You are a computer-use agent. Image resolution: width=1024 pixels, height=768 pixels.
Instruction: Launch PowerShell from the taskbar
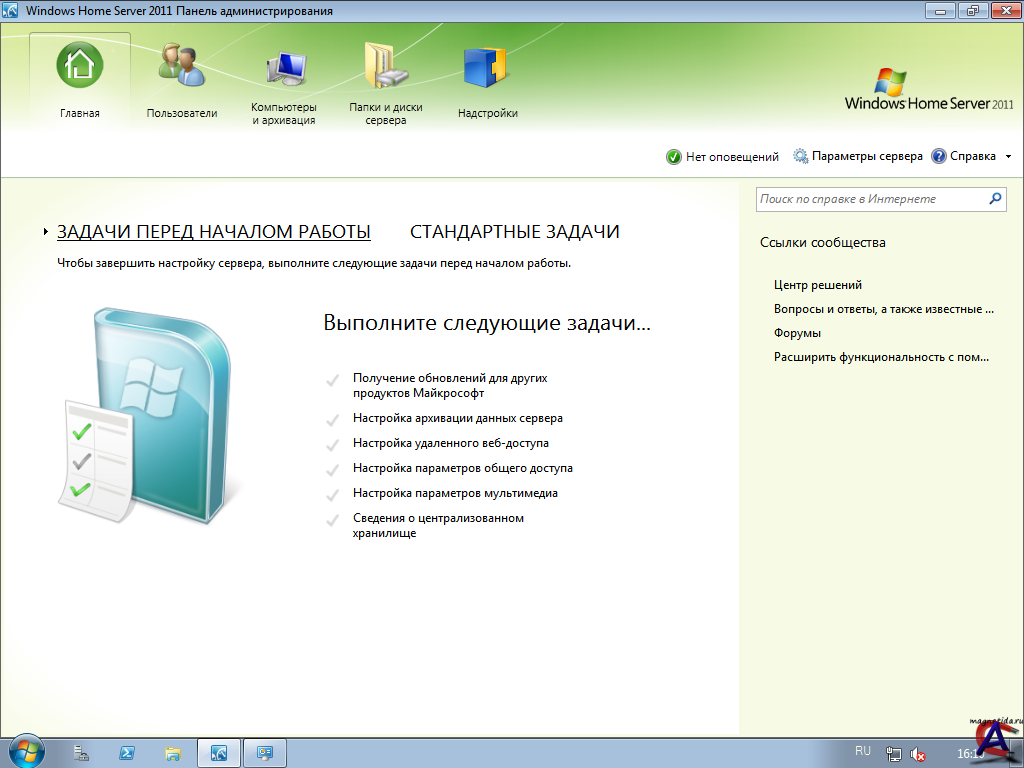tap(128, 752)
